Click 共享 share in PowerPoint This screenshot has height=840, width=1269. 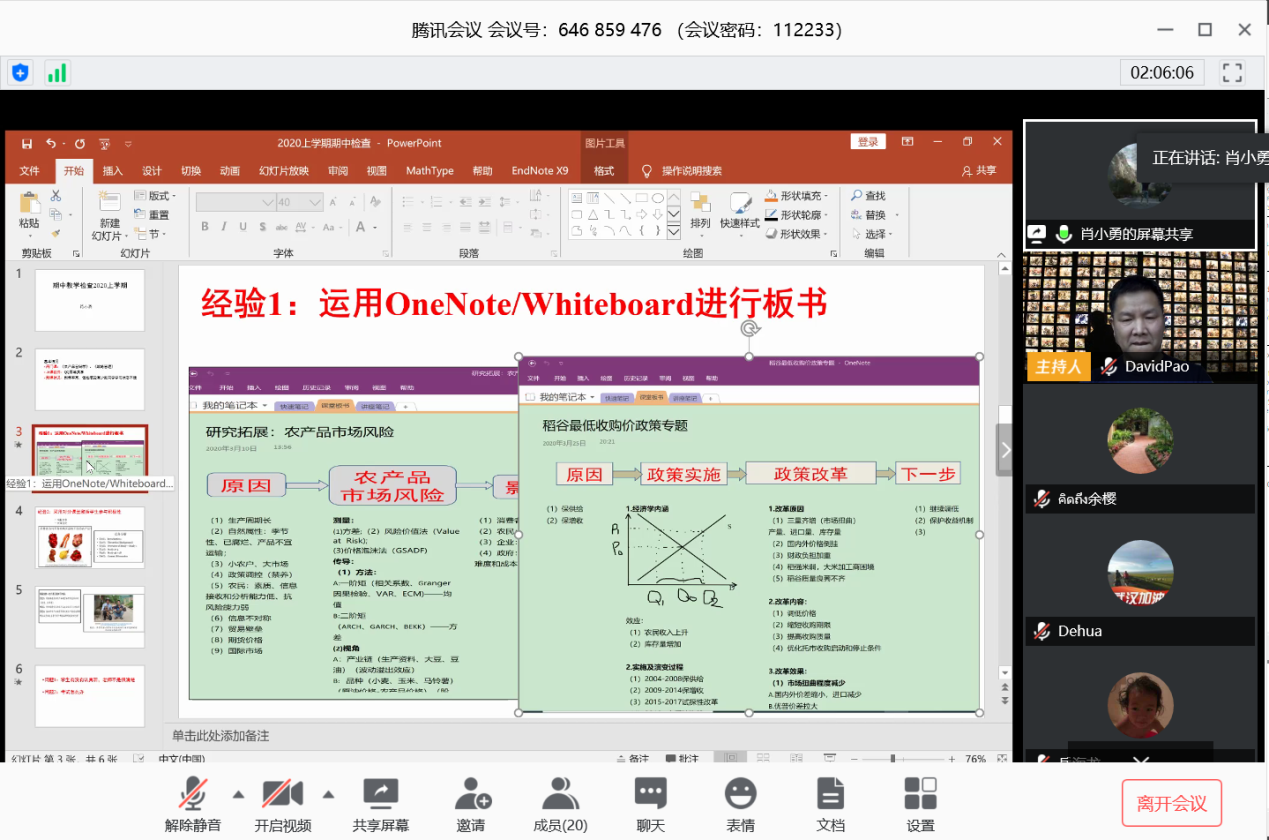coord(979,171)
